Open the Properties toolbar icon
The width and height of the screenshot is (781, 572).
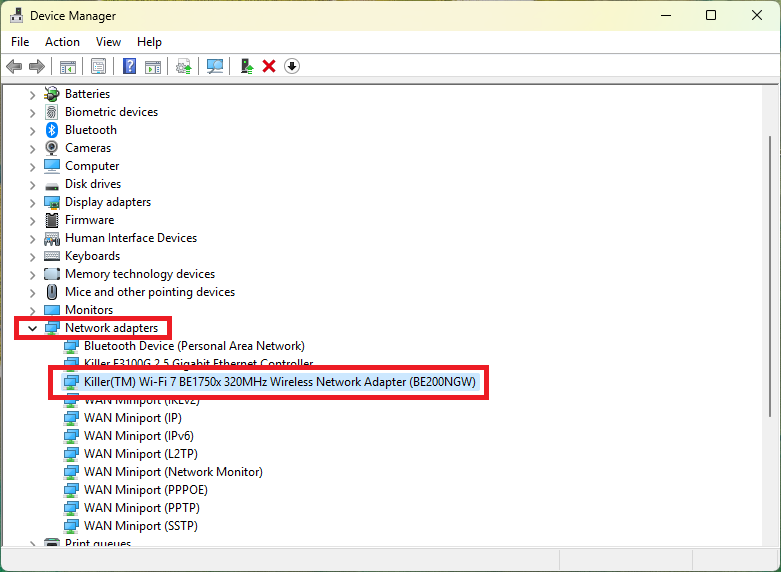pyautogui.click(x=98, y=66)
